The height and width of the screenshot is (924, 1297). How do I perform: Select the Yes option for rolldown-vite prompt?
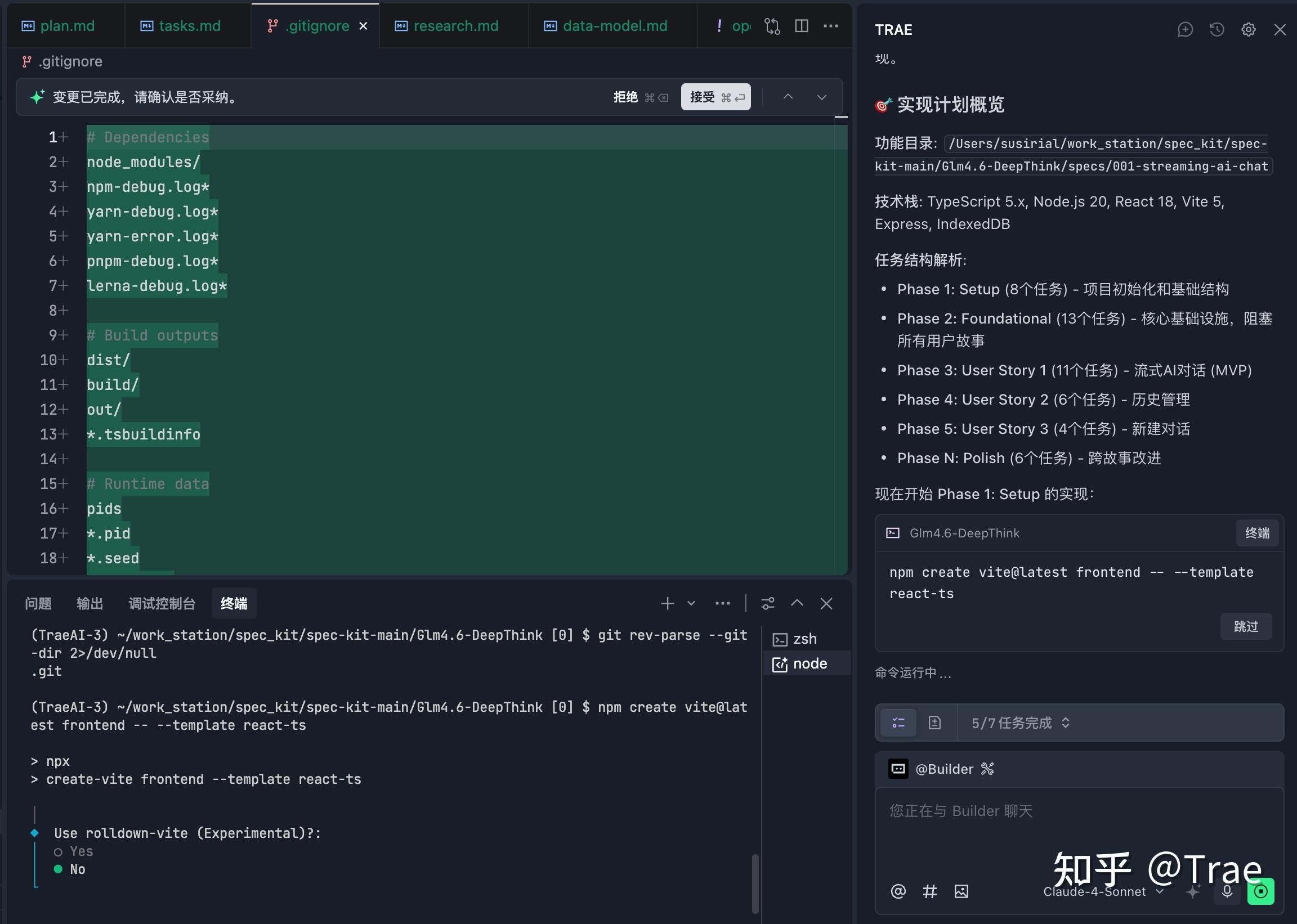80,851
